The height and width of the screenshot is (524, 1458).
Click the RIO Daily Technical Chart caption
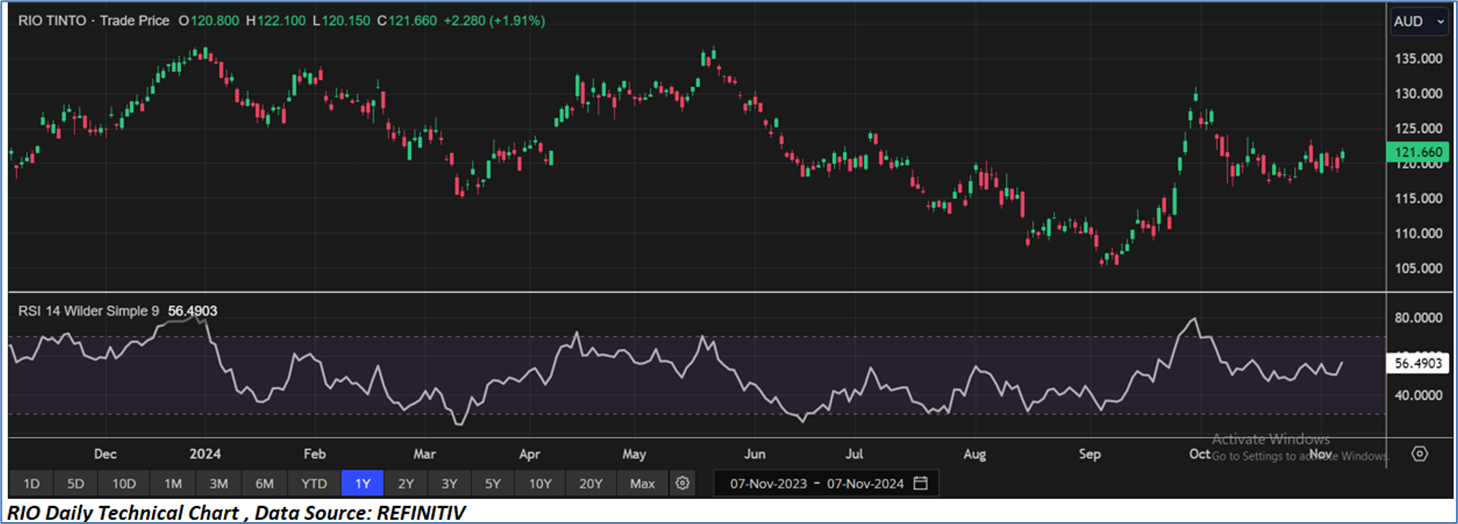point(236,512)
